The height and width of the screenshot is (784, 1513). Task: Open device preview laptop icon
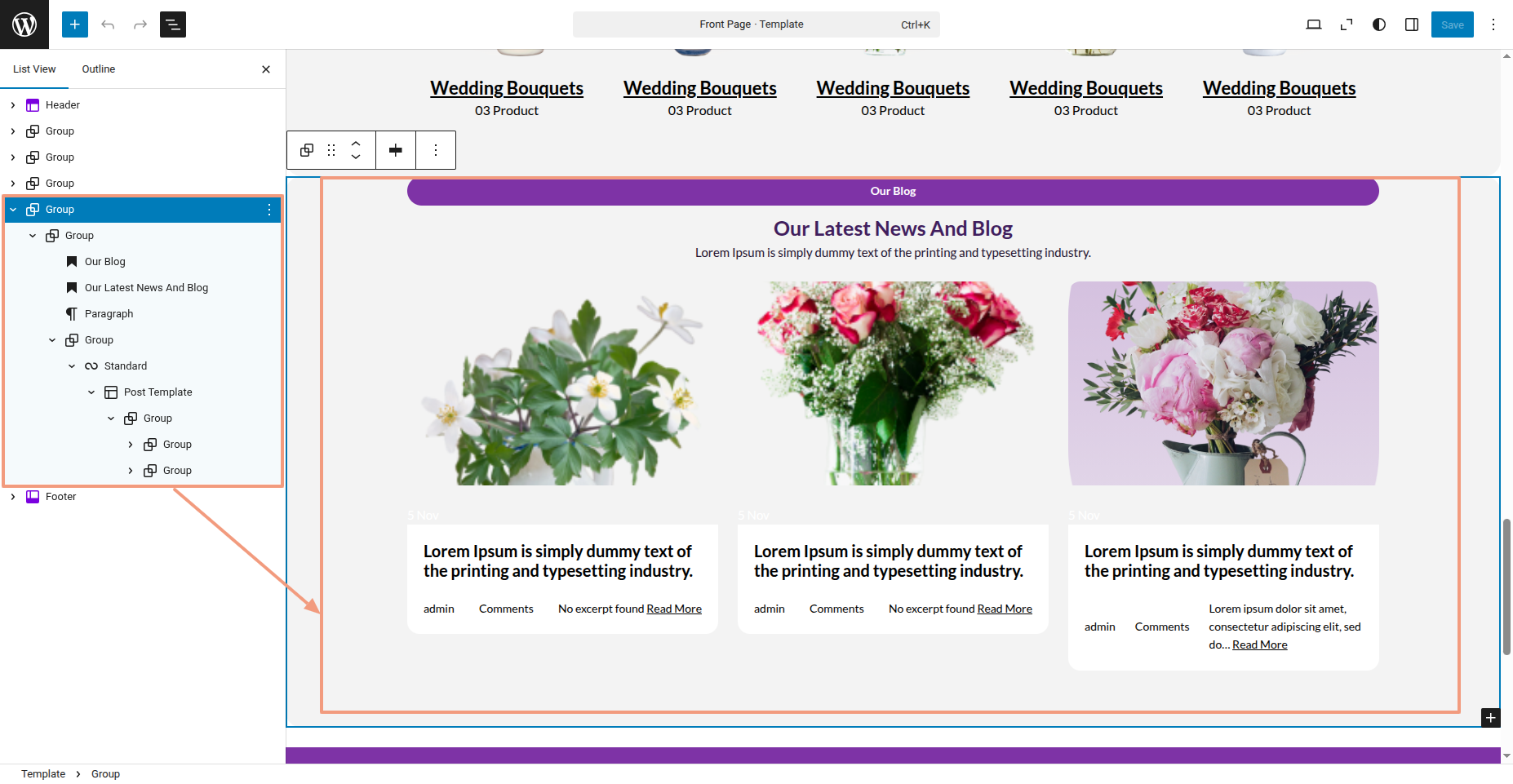pos(1314,24)
